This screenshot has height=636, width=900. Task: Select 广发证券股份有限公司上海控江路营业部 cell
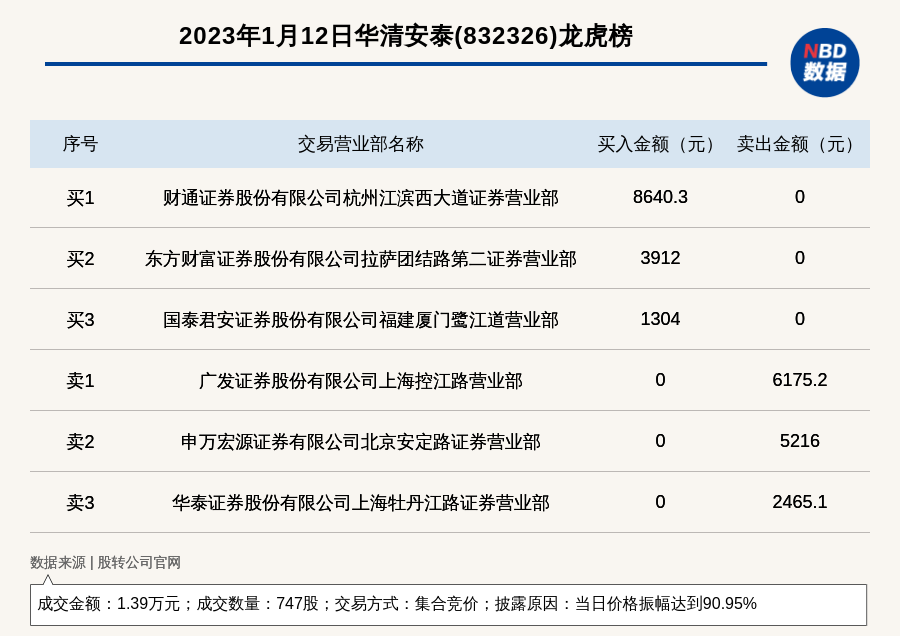[360, 381]
